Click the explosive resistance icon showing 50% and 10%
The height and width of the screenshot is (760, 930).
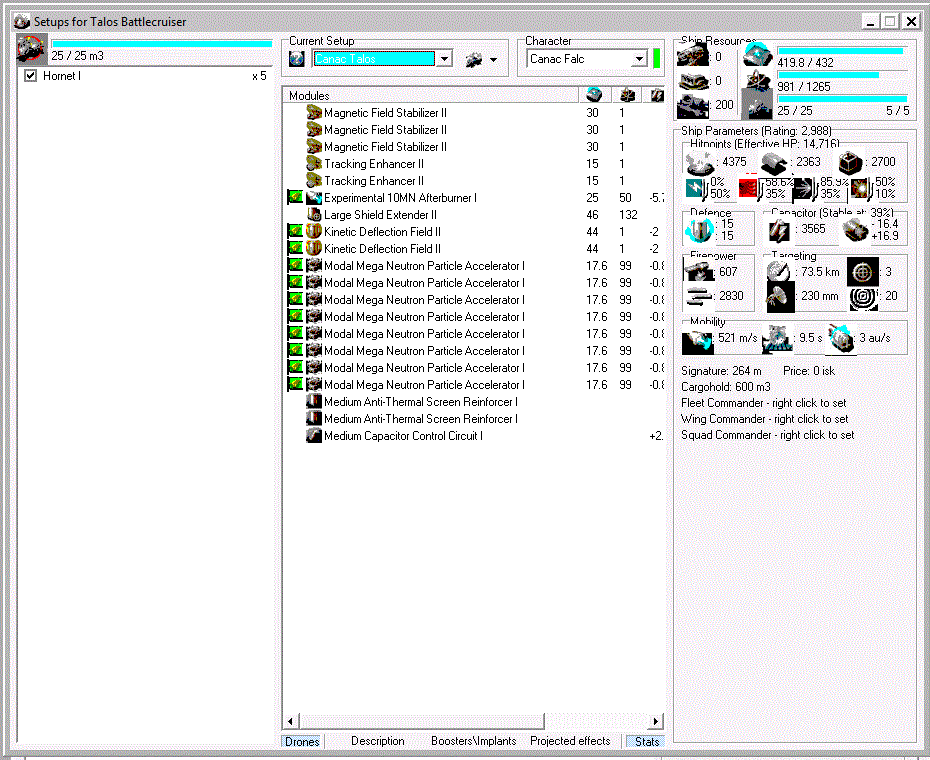861,188
